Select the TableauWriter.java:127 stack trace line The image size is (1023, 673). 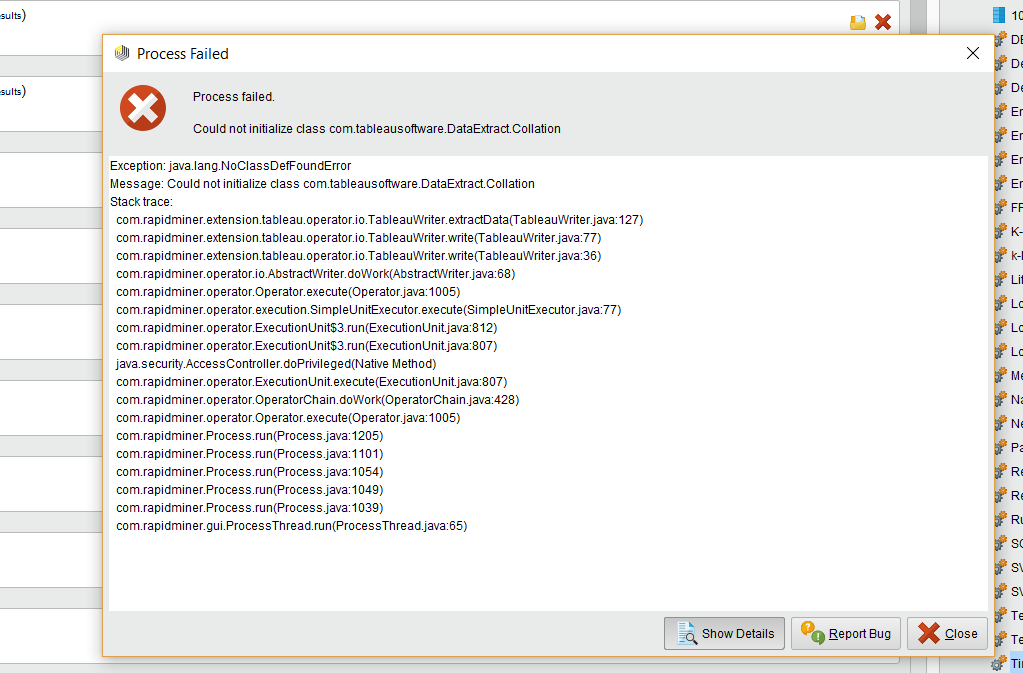378,219
